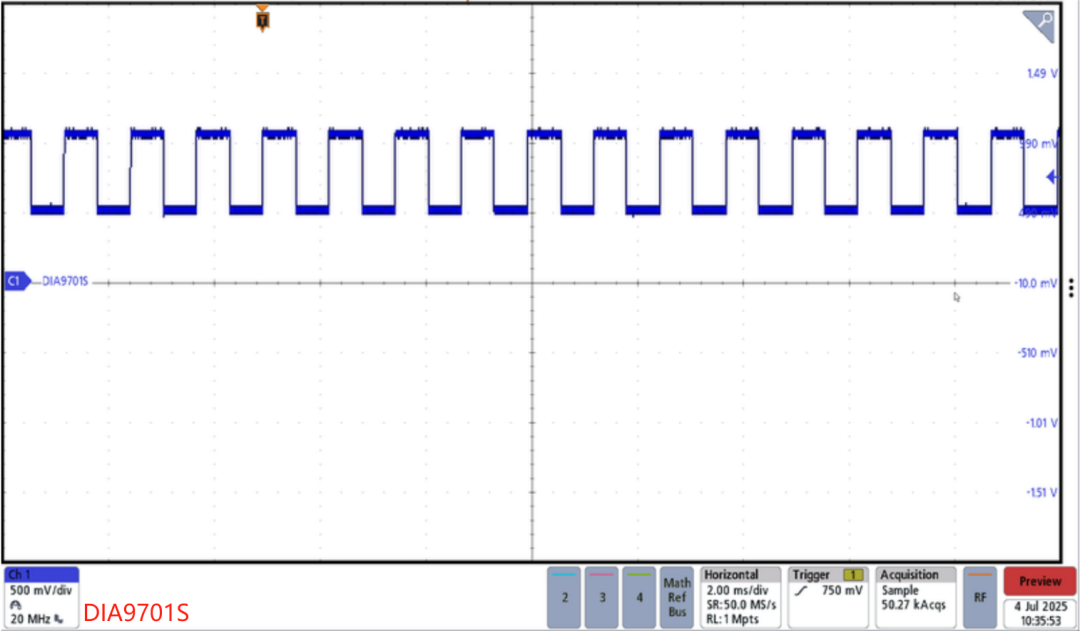1080x631 pixels.
Task: Activate channel 4 input
Action: (639, 597)
